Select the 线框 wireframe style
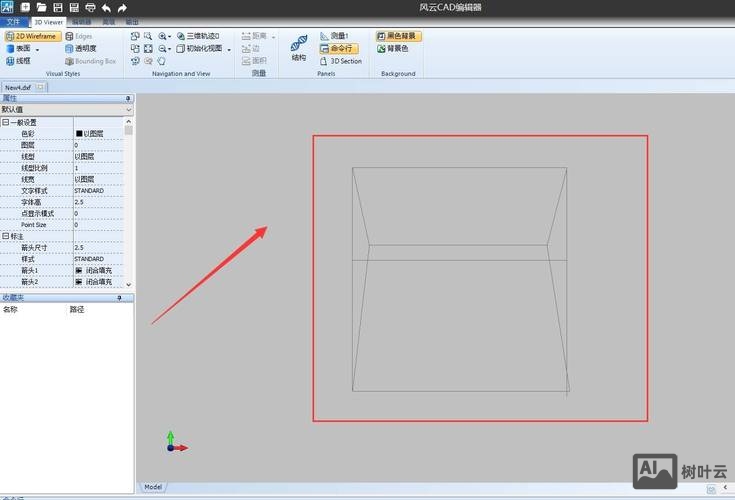 click(18, 61)
